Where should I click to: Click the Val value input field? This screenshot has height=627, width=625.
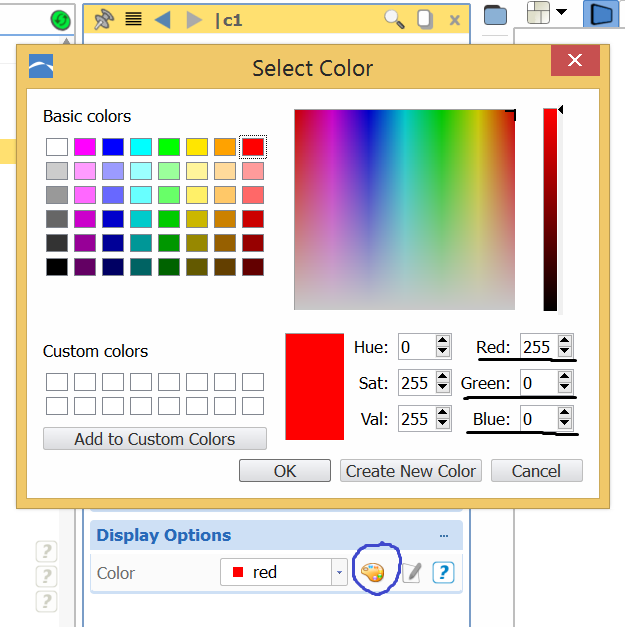click(417, 419)
